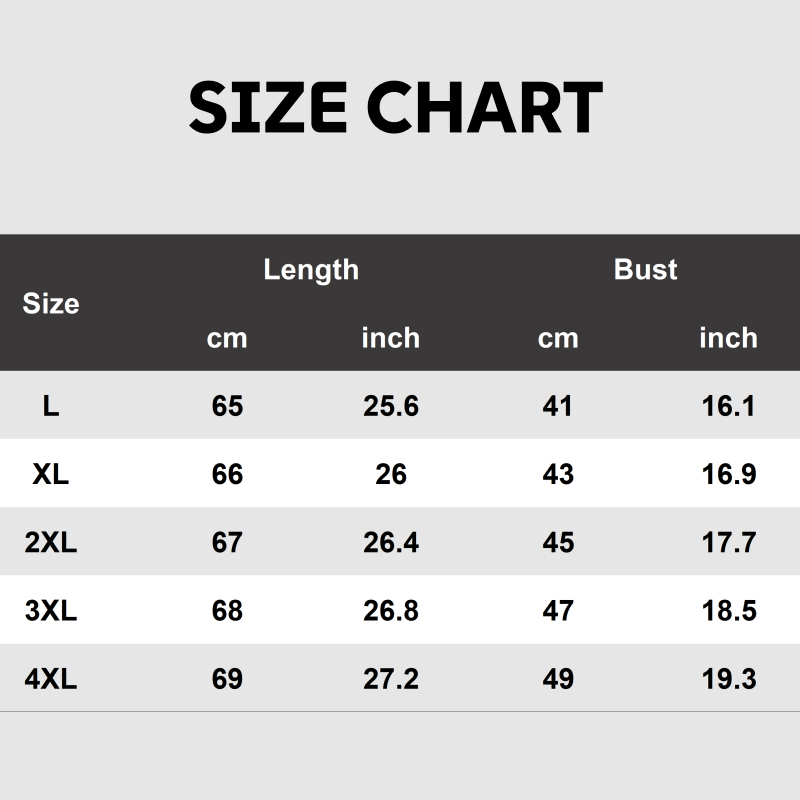Screen dimensions: 800x800
Task: Select the 3XL size row label
Action: (x=51, y=611)
